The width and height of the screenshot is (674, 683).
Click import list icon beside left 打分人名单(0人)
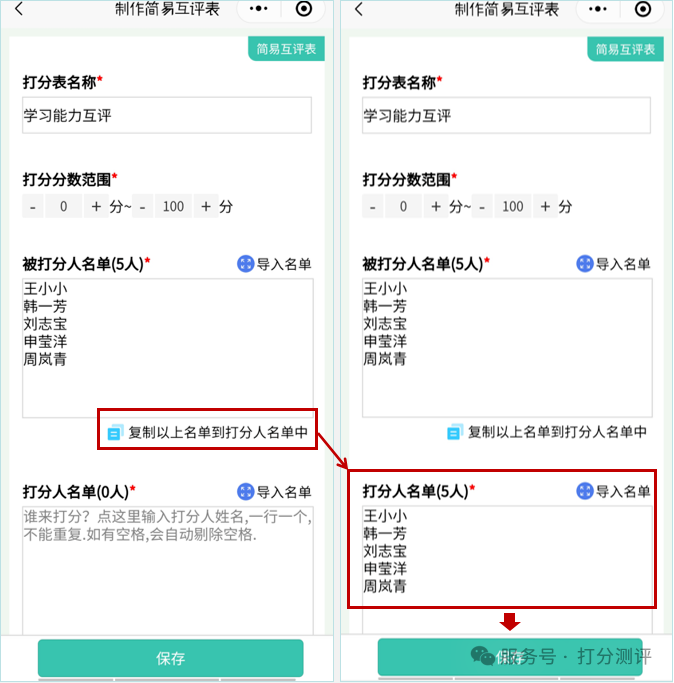pyautogui.click(x=245, y=492)
